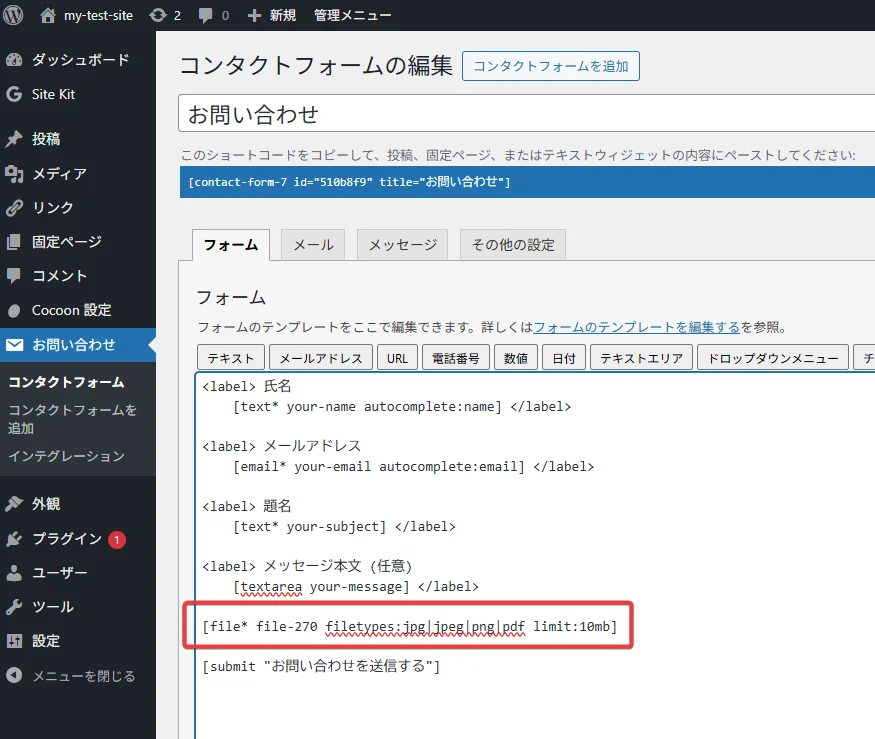Insert a 日付 tag

[x=564, y=358]
